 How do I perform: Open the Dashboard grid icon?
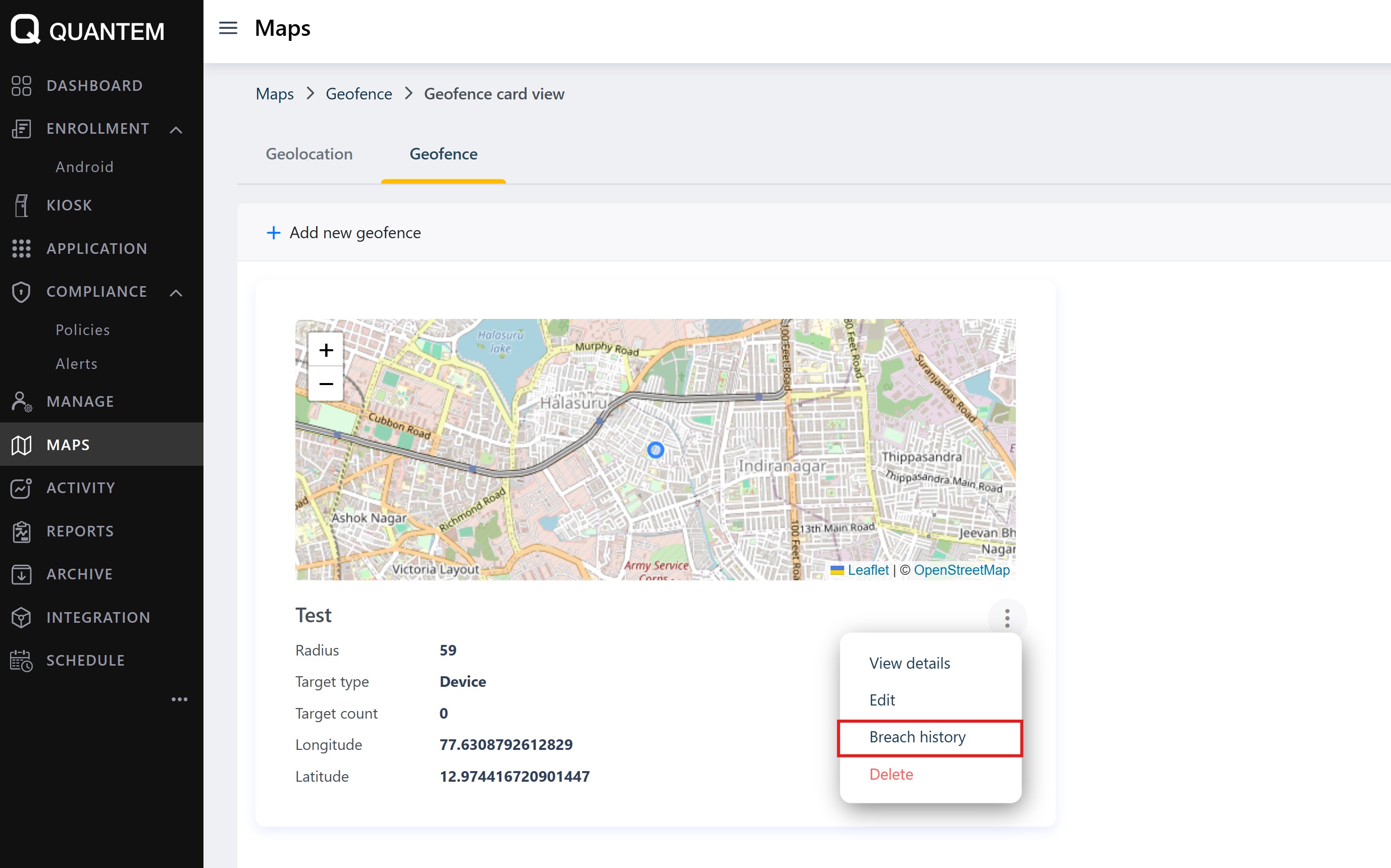[x=21, y=85]
